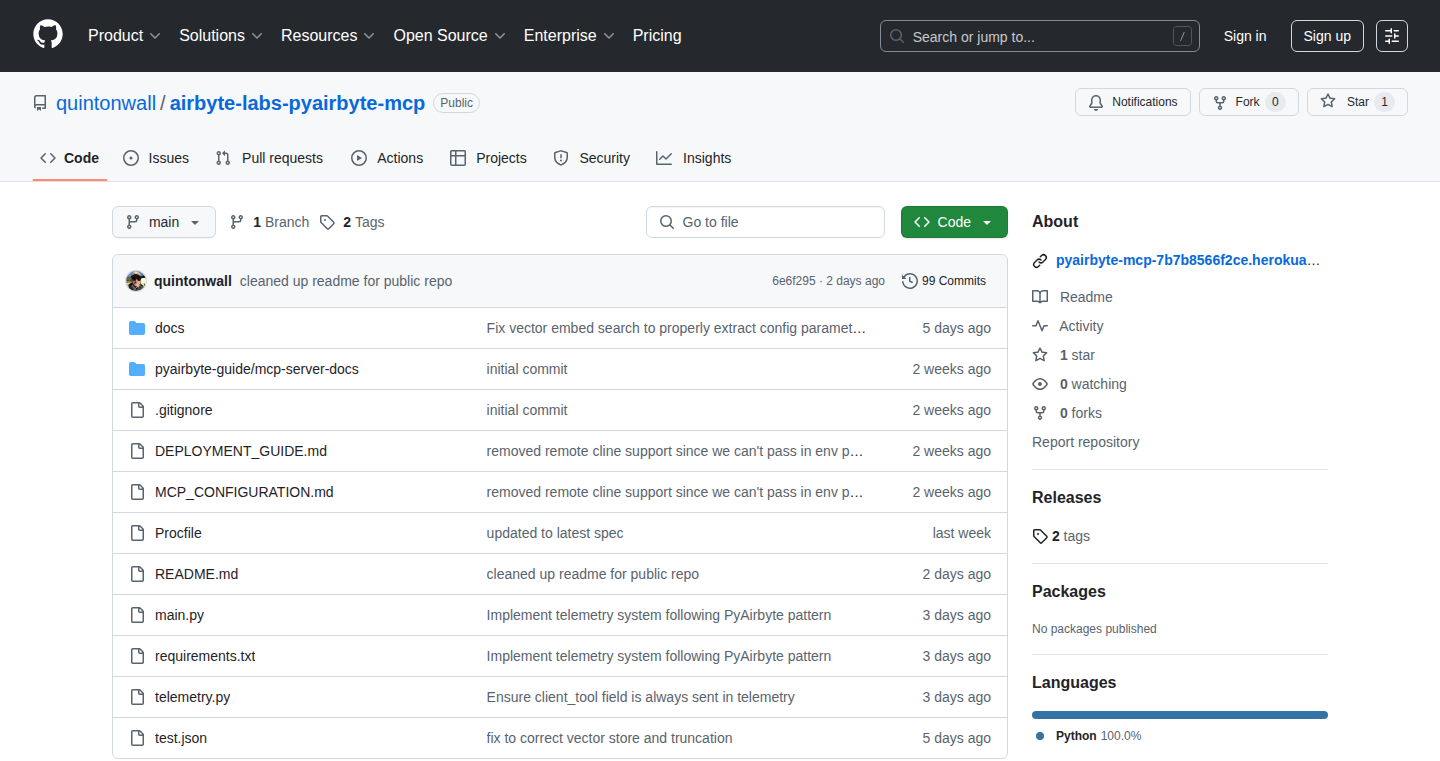
Task: Click the file icon beside main.py
Action: pyautogui.click(x=137, y=615)
